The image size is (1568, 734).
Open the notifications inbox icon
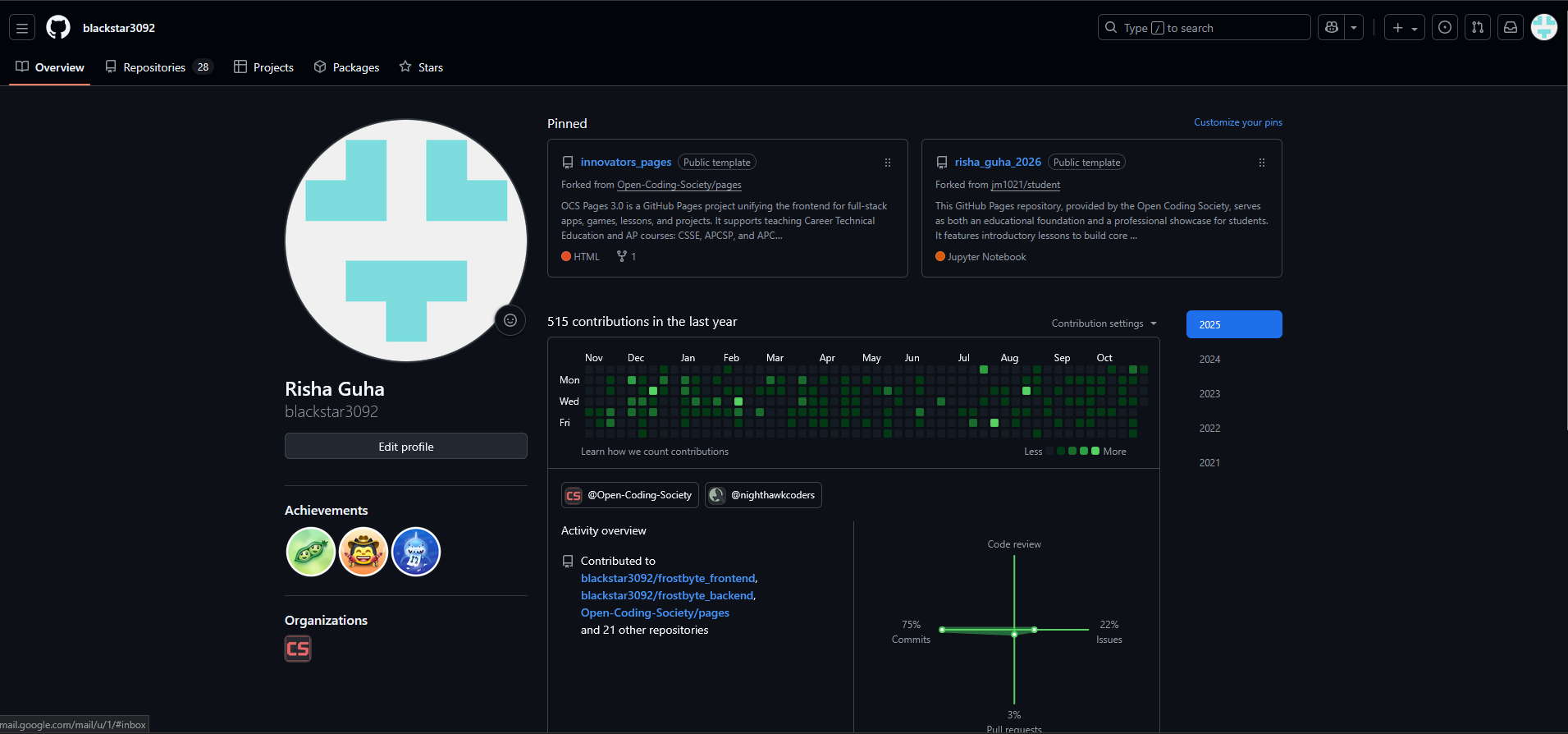[x=1511, y=28]
